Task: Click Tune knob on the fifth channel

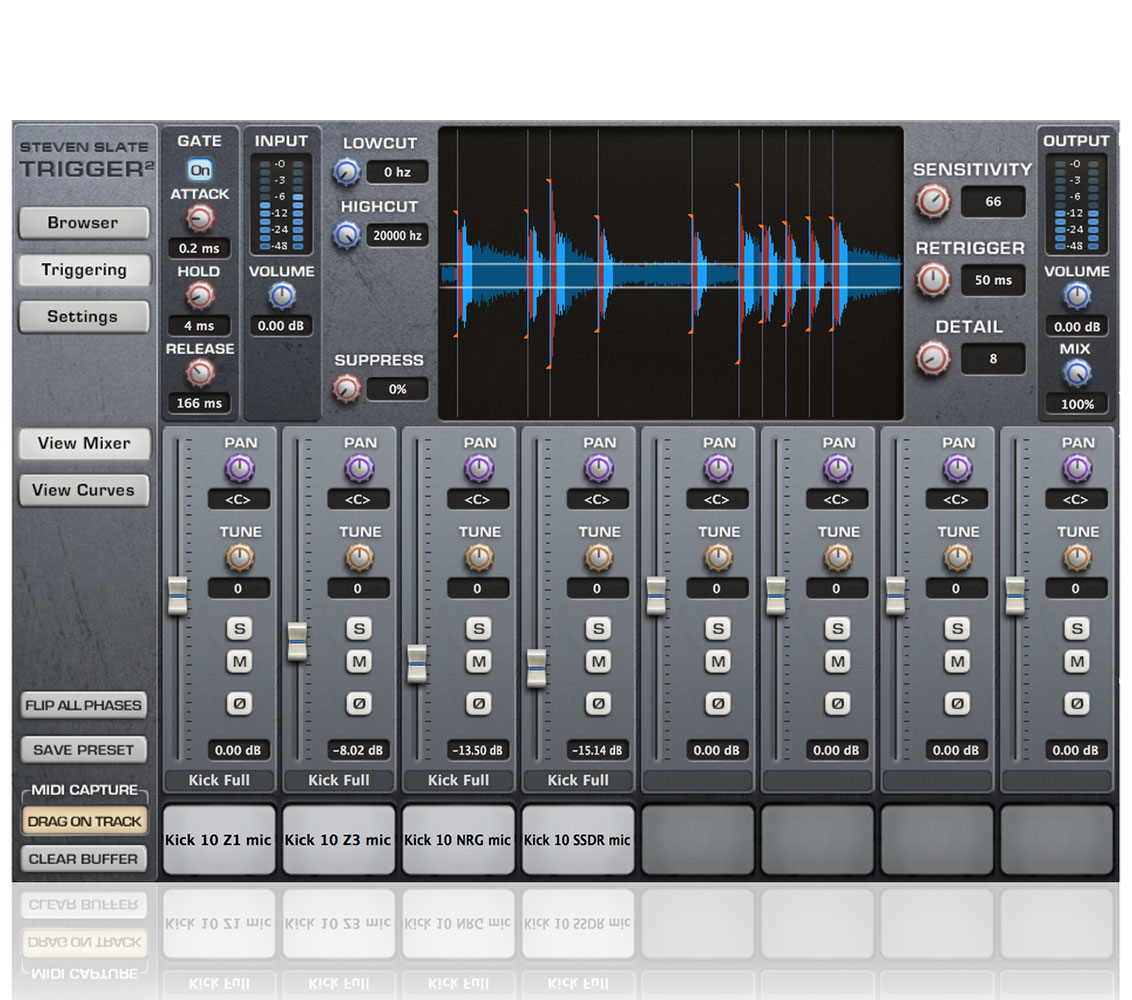Action: coord(718,557)
